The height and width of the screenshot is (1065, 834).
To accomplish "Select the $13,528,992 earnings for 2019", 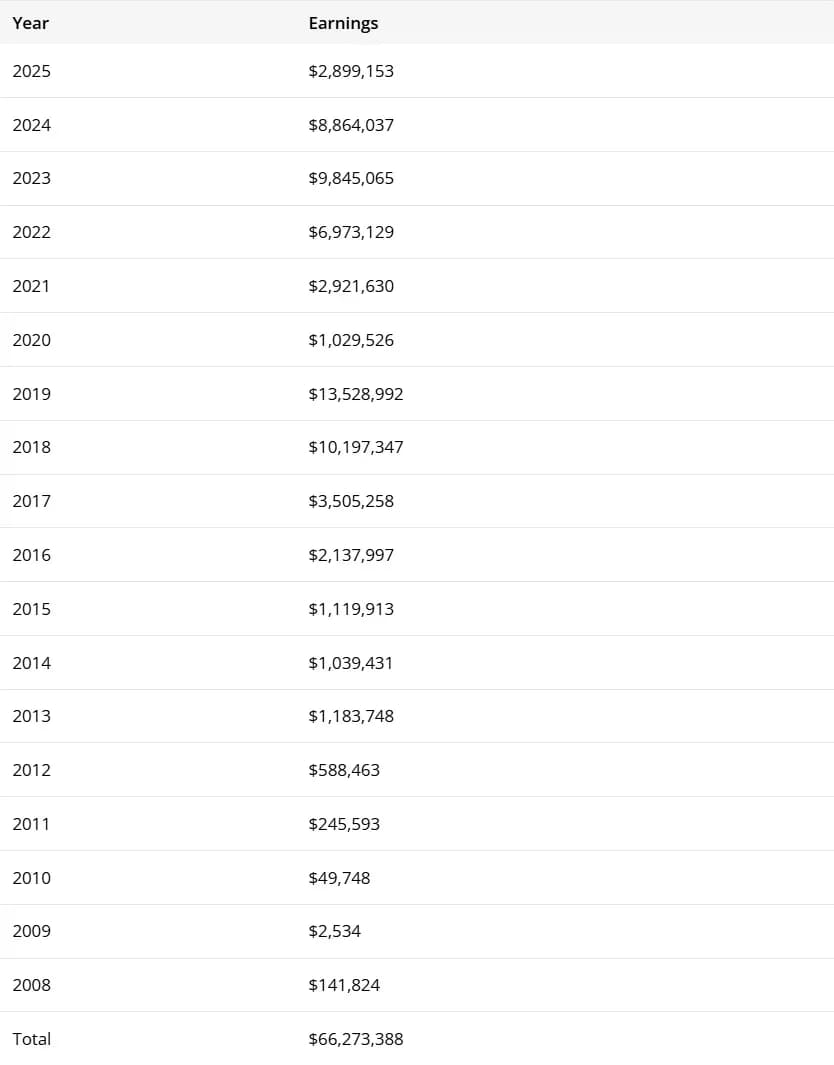I will [356, 394].
